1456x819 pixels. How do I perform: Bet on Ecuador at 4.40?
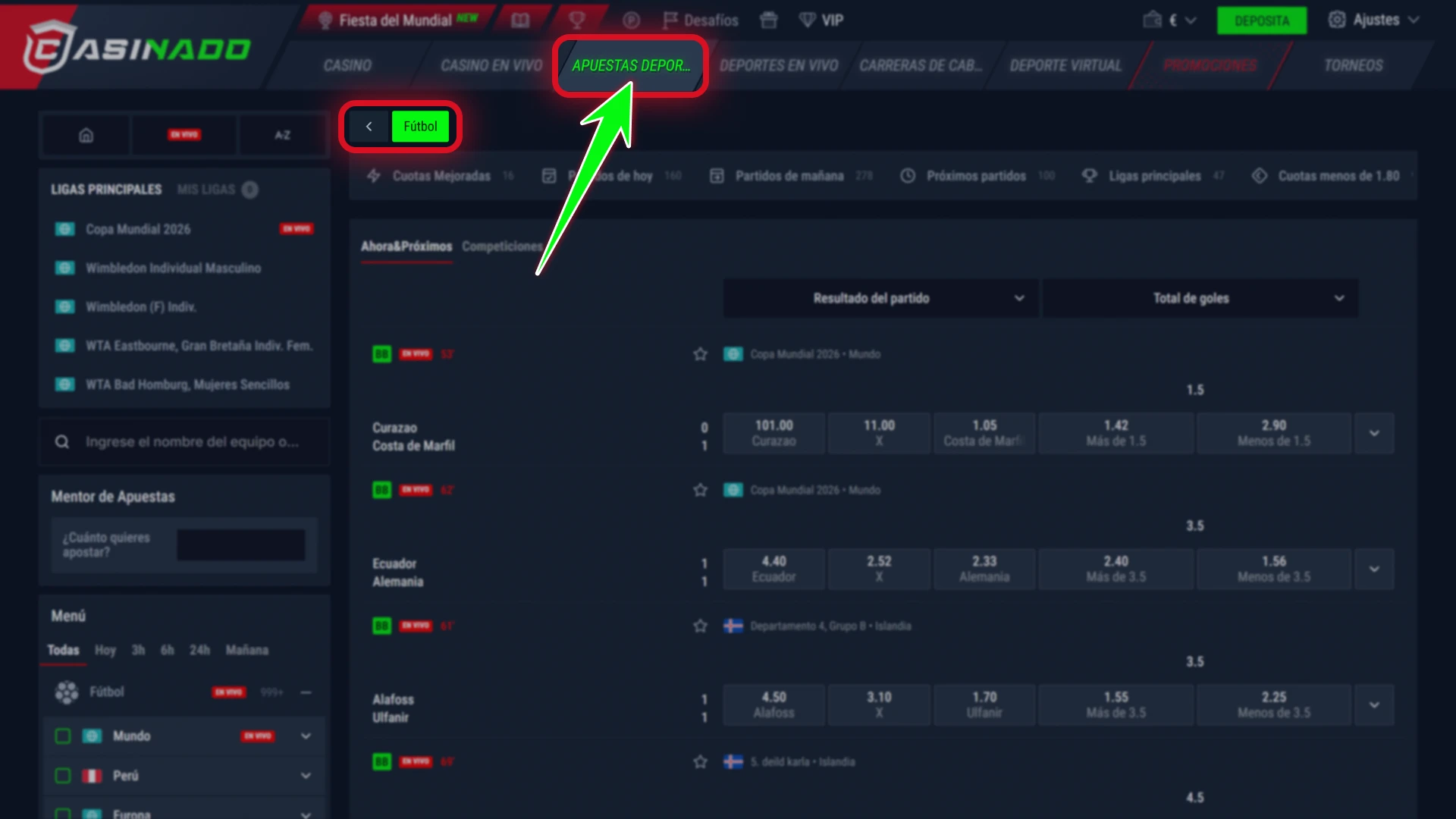tap(773, 569)
